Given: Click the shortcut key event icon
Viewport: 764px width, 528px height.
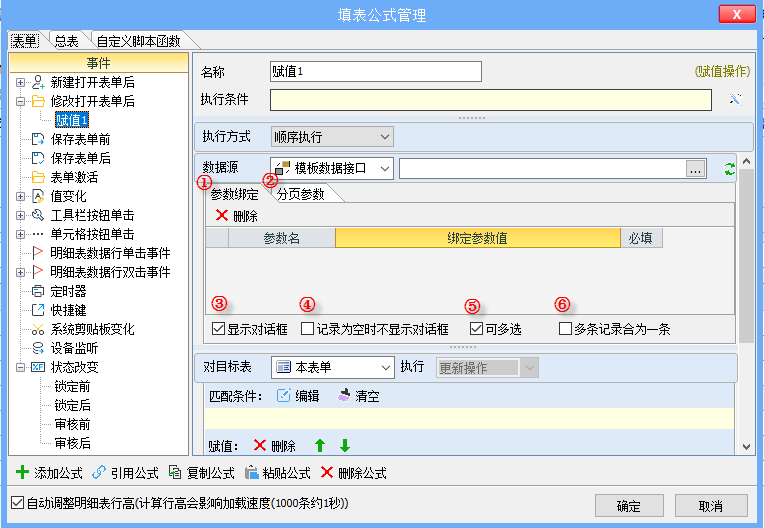Looking at the screenshot, I should pos(38,310).
